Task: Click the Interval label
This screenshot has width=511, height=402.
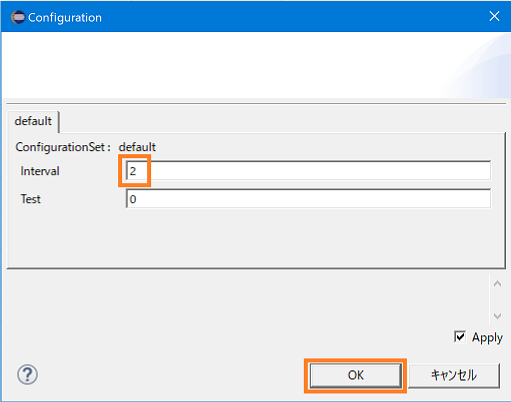Action: 40,171
